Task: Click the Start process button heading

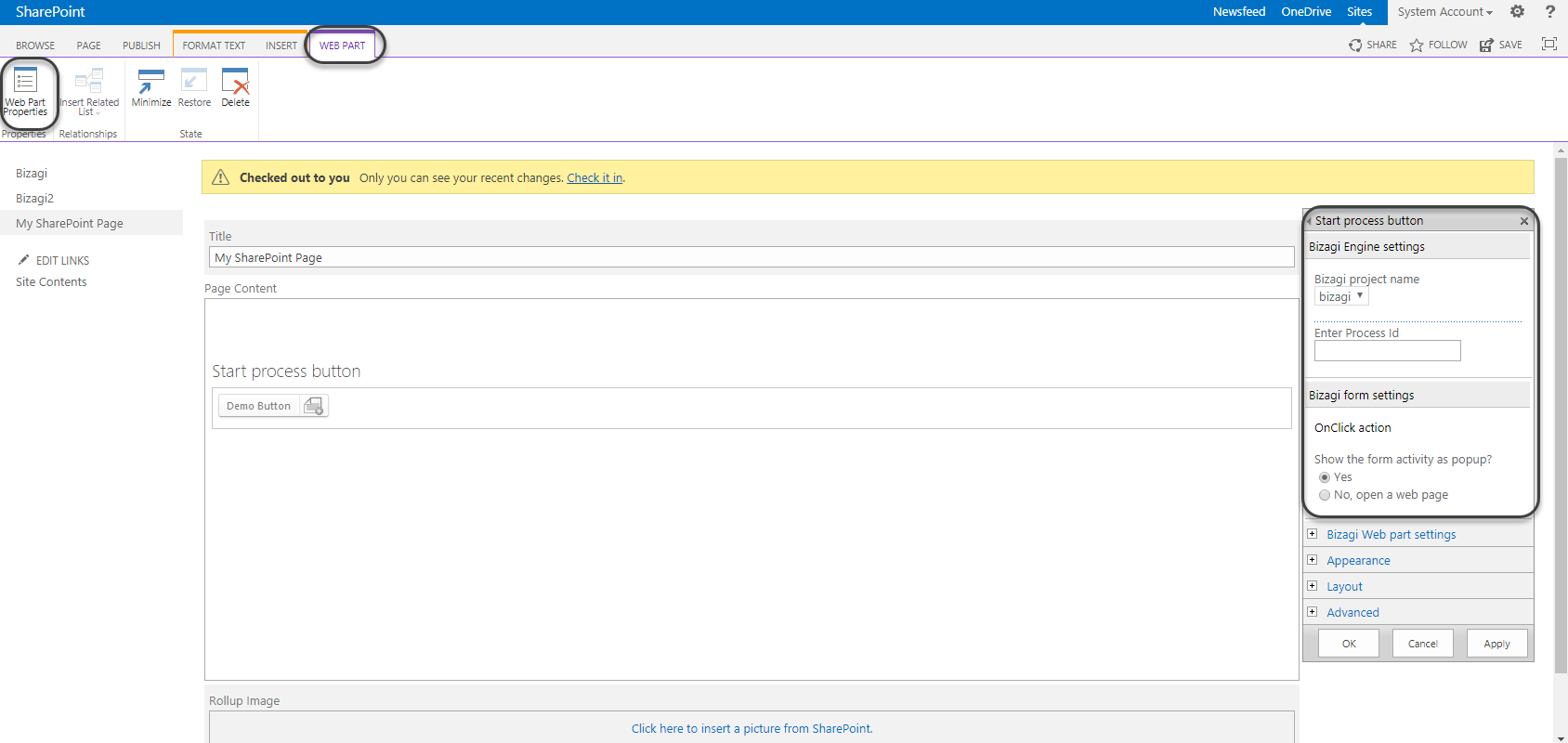Action: coord(286,371)
